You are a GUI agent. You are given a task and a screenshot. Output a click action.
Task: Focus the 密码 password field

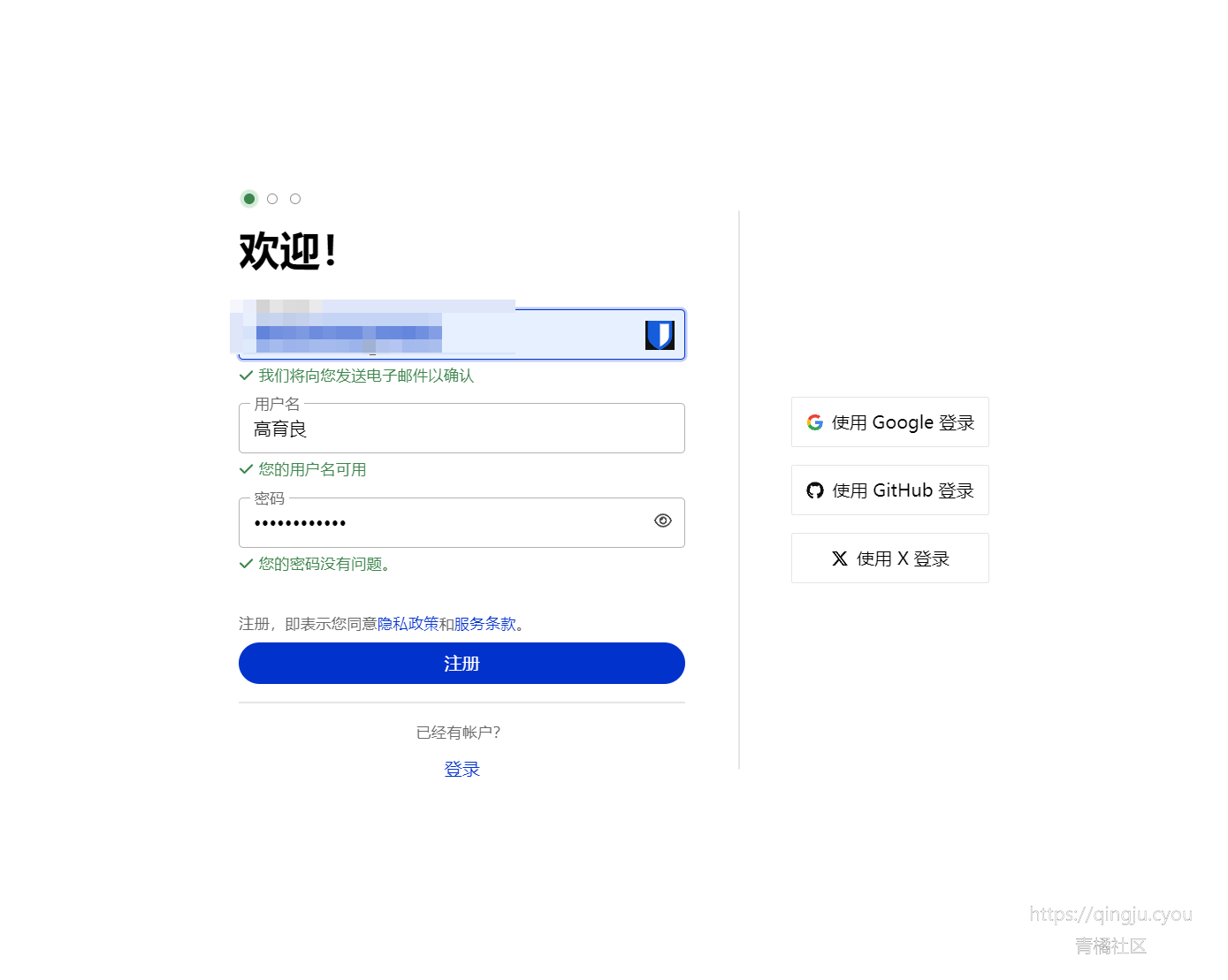pos(461,522)
